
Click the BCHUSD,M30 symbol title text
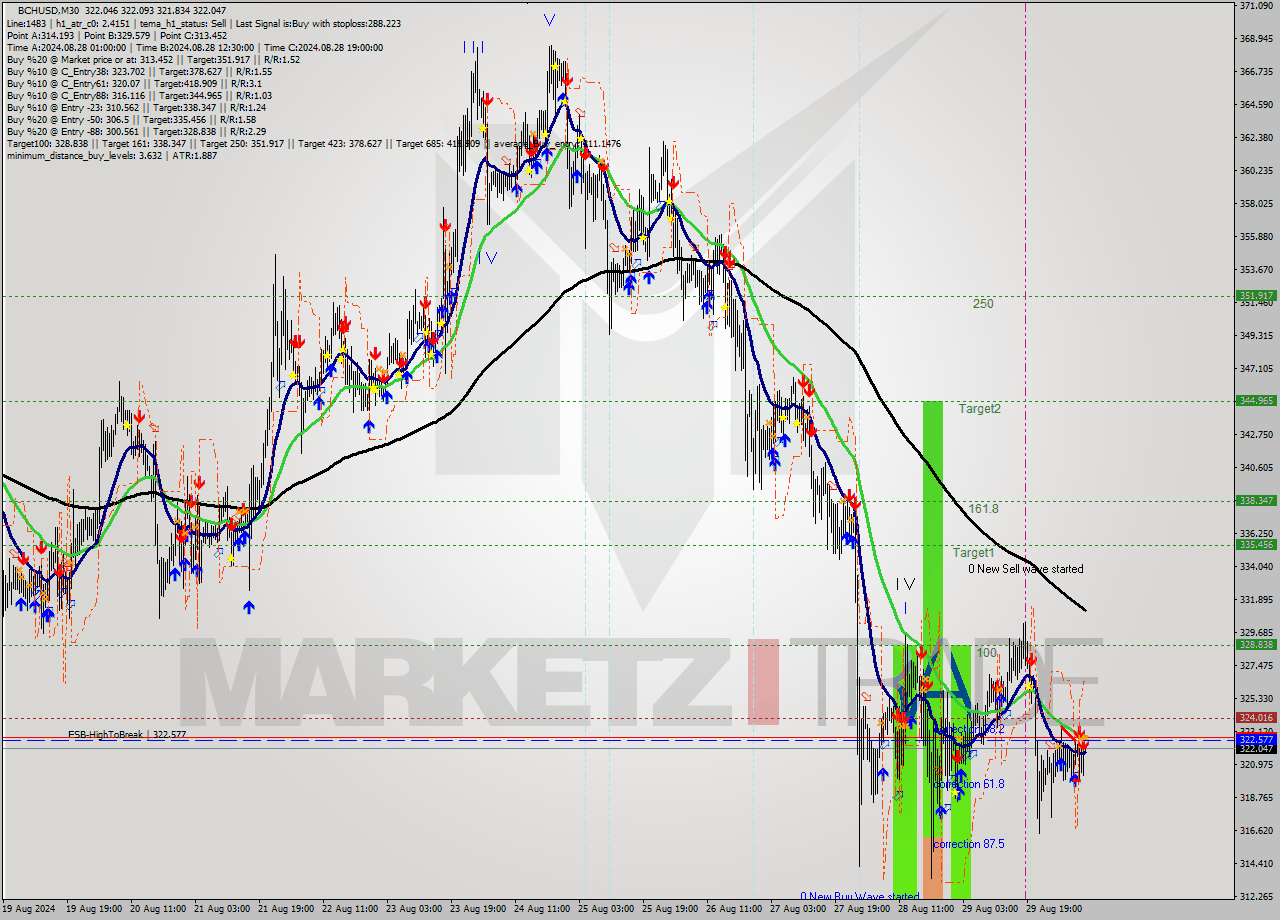point(48,10)
